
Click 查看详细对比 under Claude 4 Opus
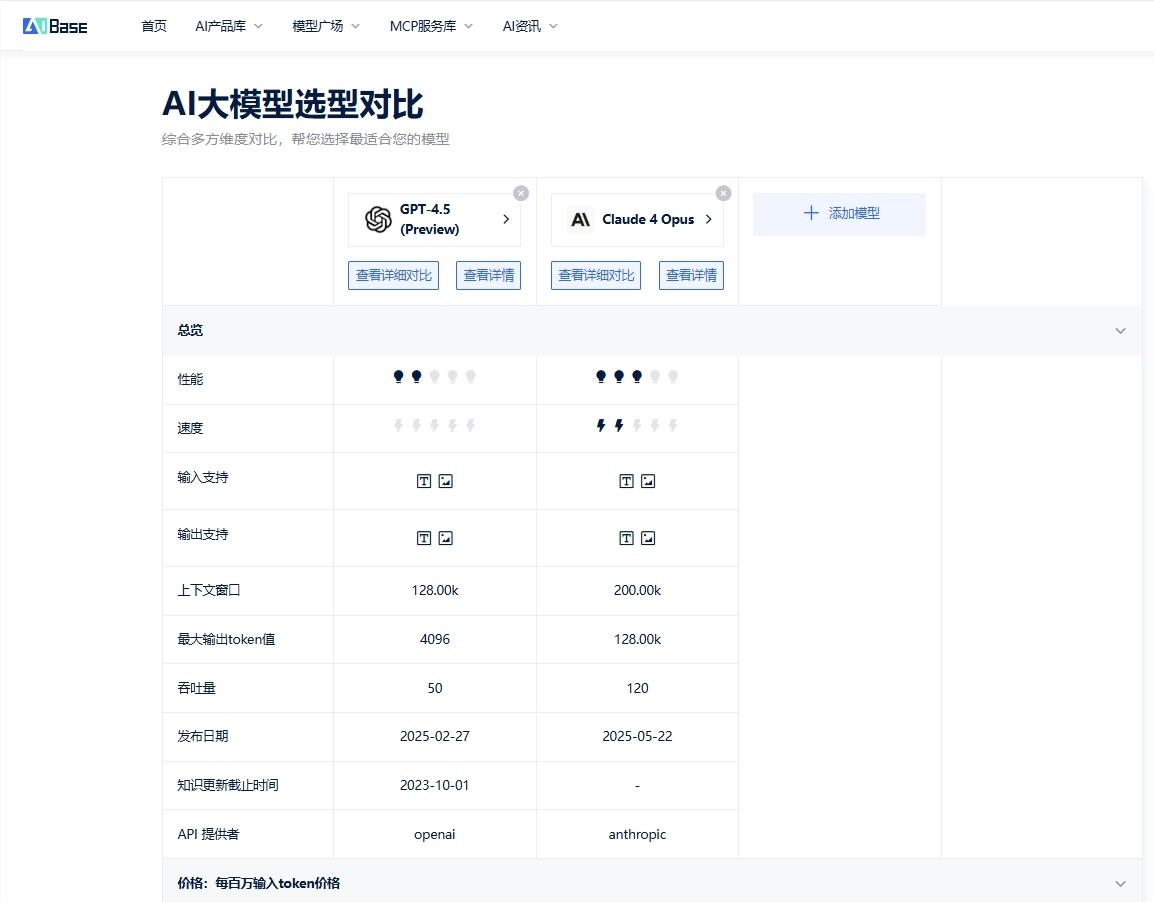pos(596,275)
